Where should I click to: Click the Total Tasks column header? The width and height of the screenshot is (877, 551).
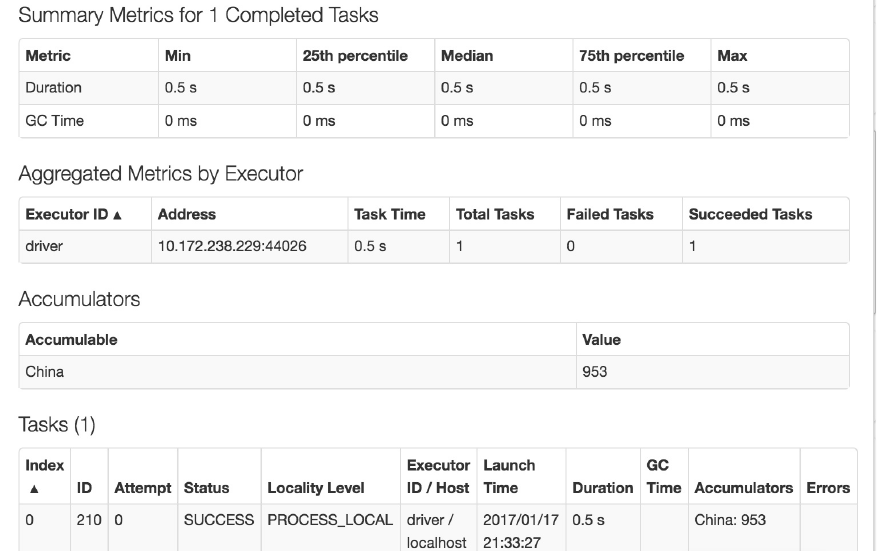pyautogui.click(x=495, y=214)
